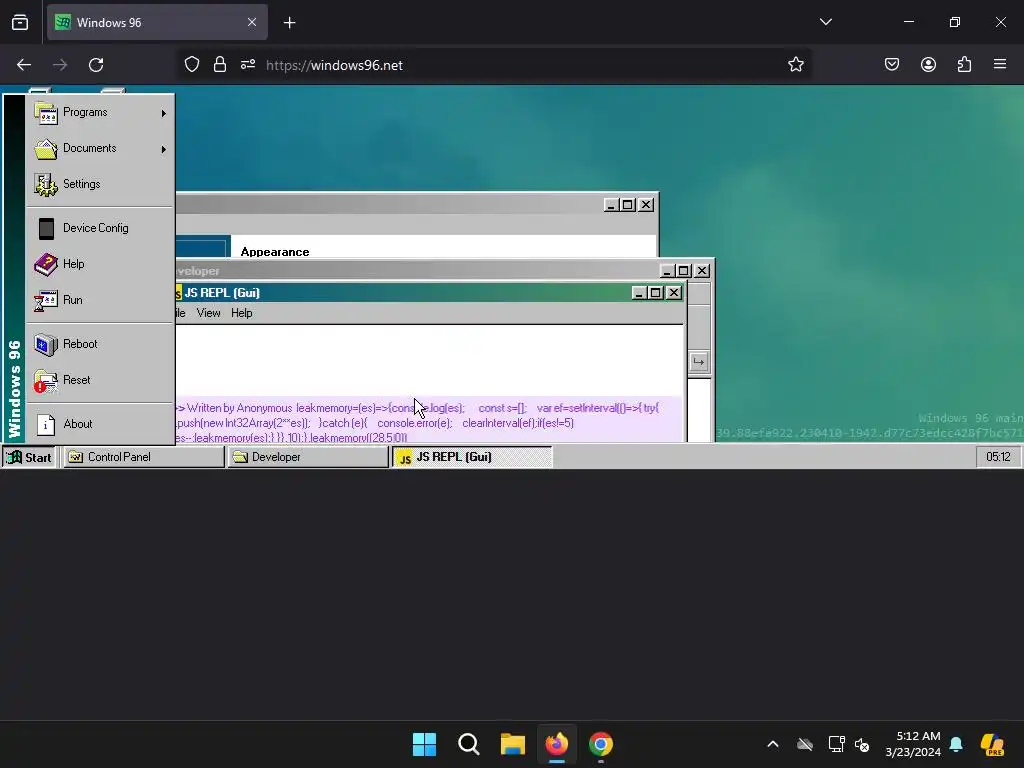Open tracking protection shield icon
This screenshot has width=1024, height=768.
[191, 65]
